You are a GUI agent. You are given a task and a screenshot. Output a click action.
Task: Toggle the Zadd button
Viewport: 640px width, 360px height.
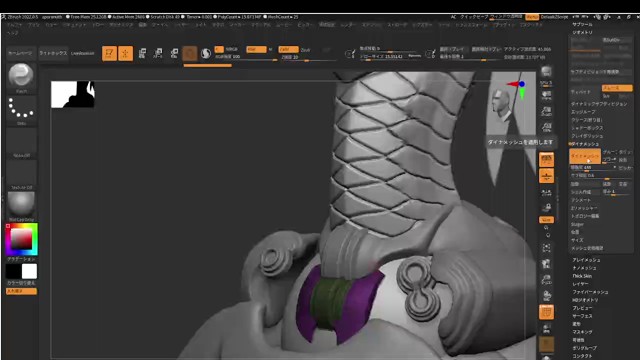pyautogui.click(x=288, y=49)
